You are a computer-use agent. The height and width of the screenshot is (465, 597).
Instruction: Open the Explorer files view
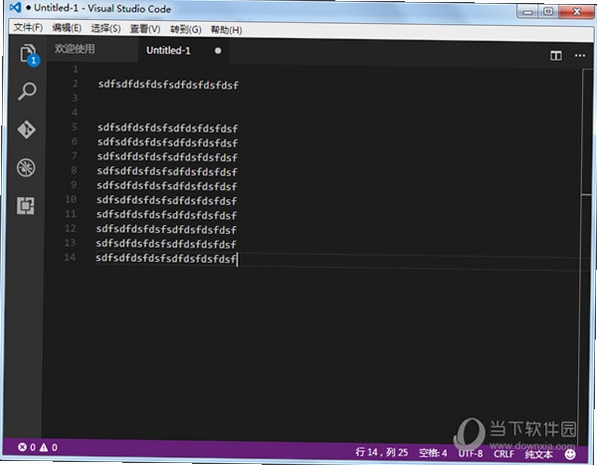tap(29, 54)
